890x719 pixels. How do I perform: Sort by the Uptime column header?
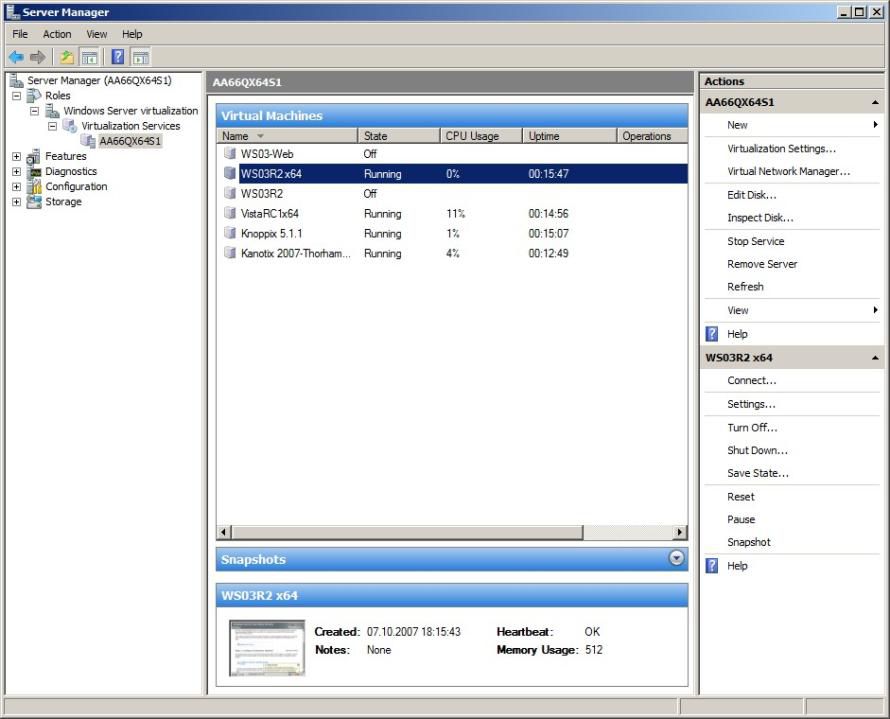[570, 136]
